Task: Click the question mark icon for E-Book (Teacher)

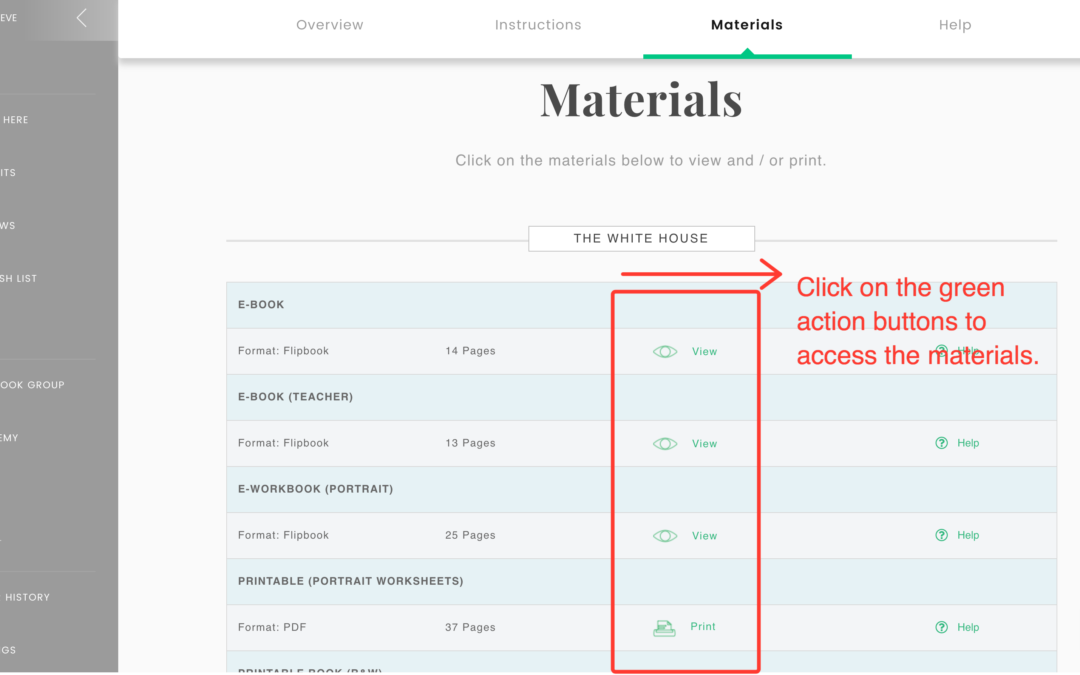Action: coord(941,443)
